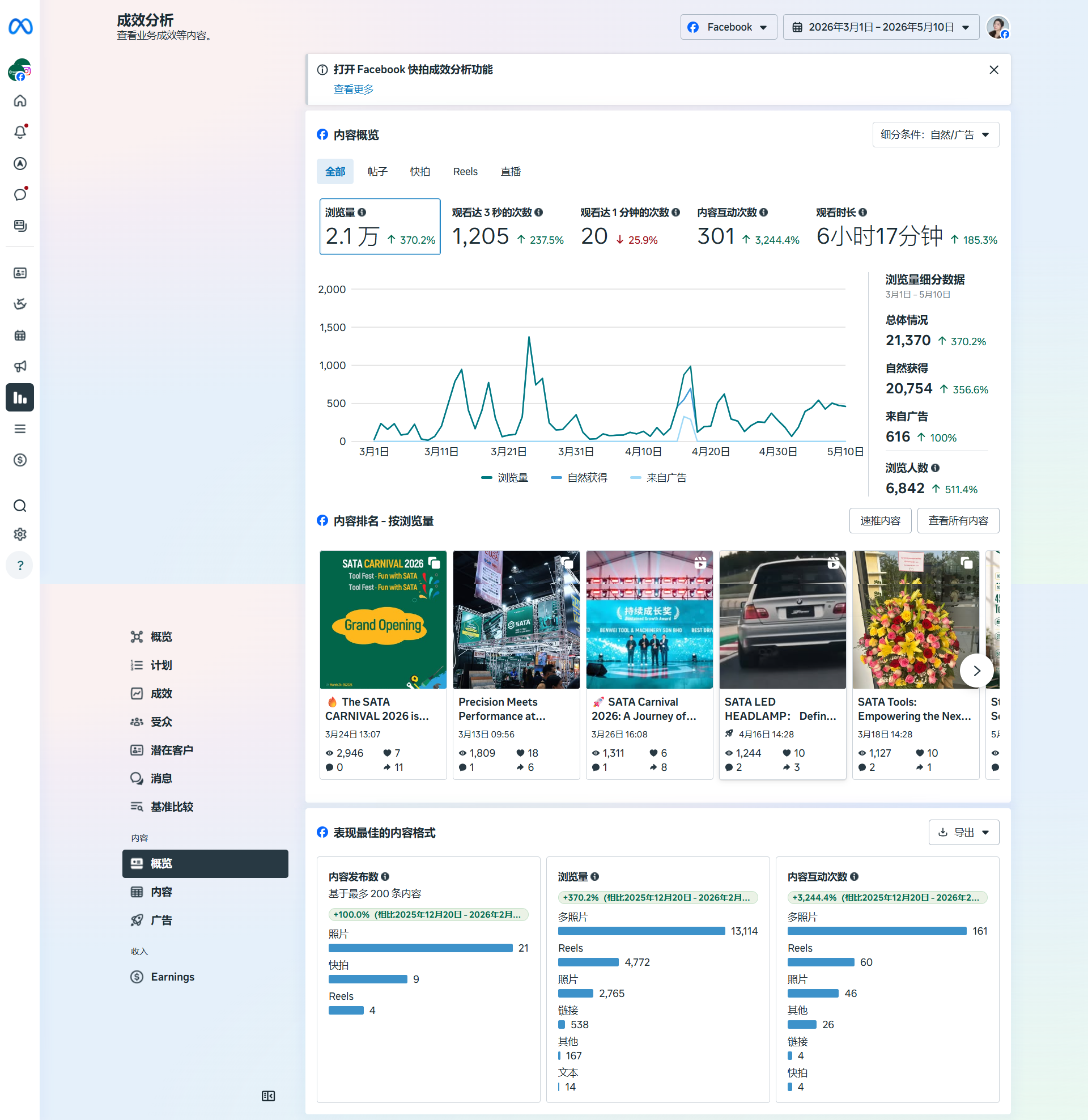Open 潜在客户 in the side menu

click(205, 750)
